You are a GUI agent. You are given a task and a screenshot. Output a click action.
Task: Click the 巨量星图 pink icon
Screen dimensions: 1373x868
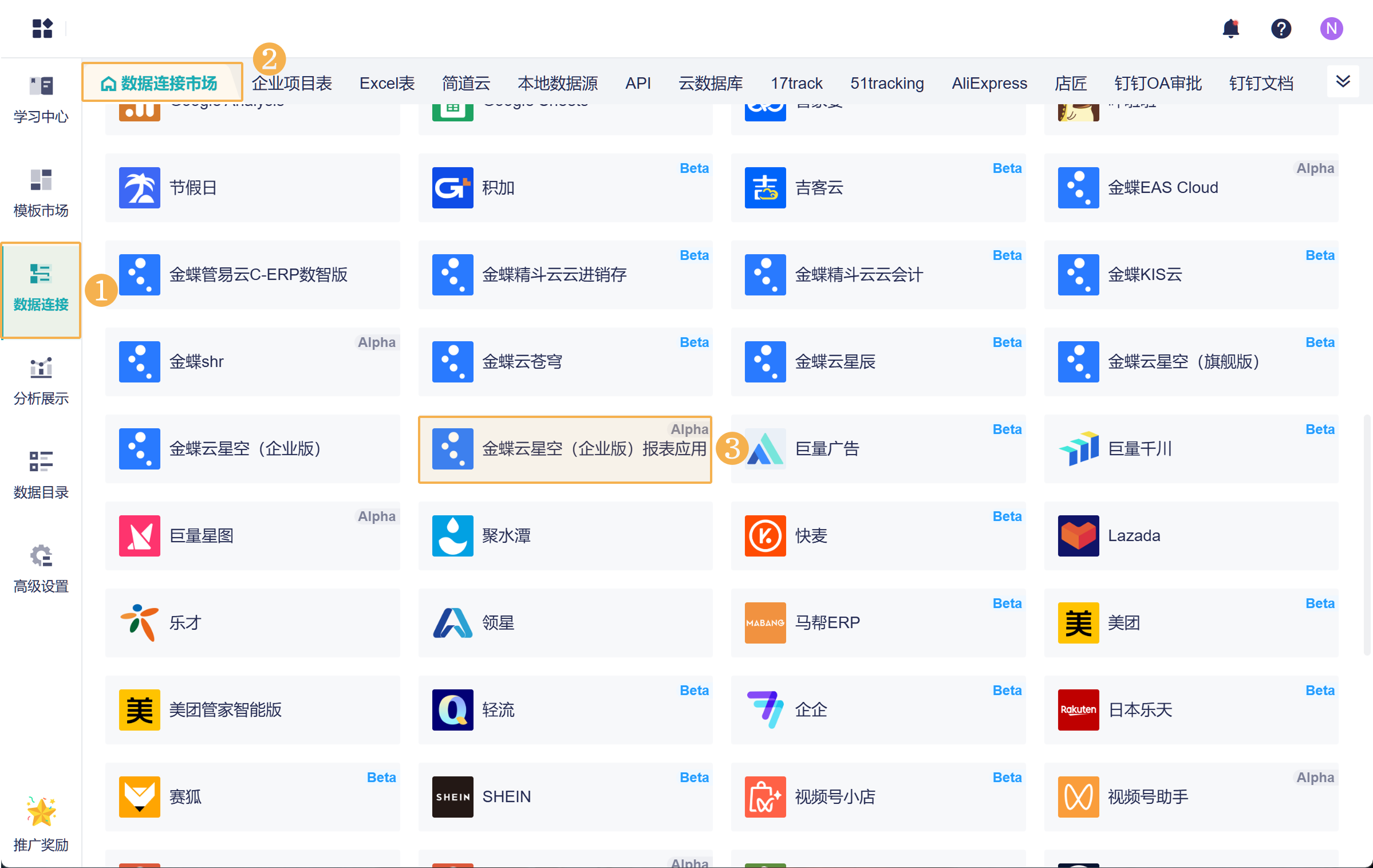click(140, 536)
